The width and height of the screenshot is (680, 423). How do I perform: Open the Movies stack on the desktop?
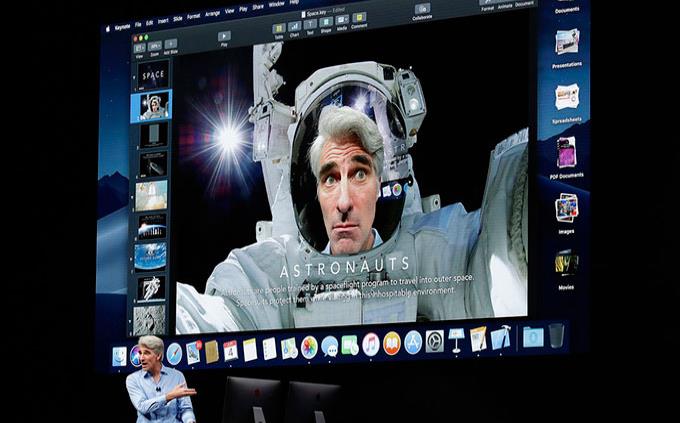[566, 263]
